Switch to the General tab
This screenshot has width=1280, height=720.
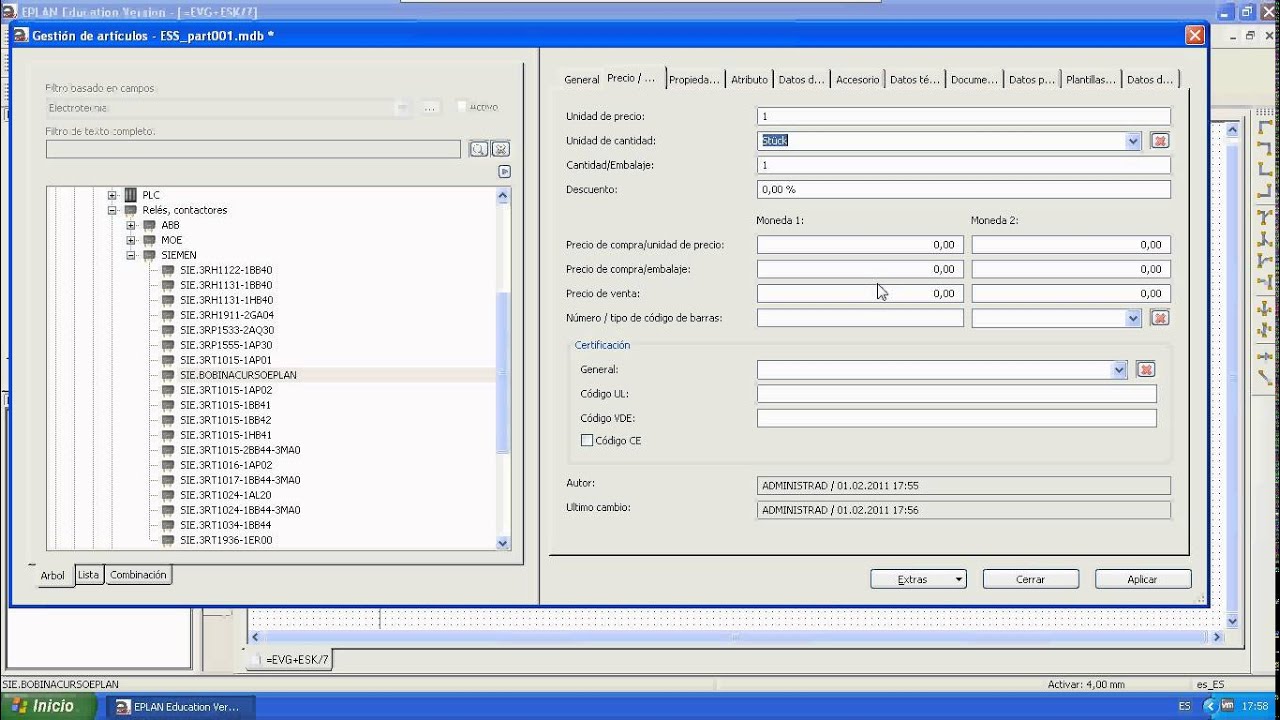click(581, 79)
